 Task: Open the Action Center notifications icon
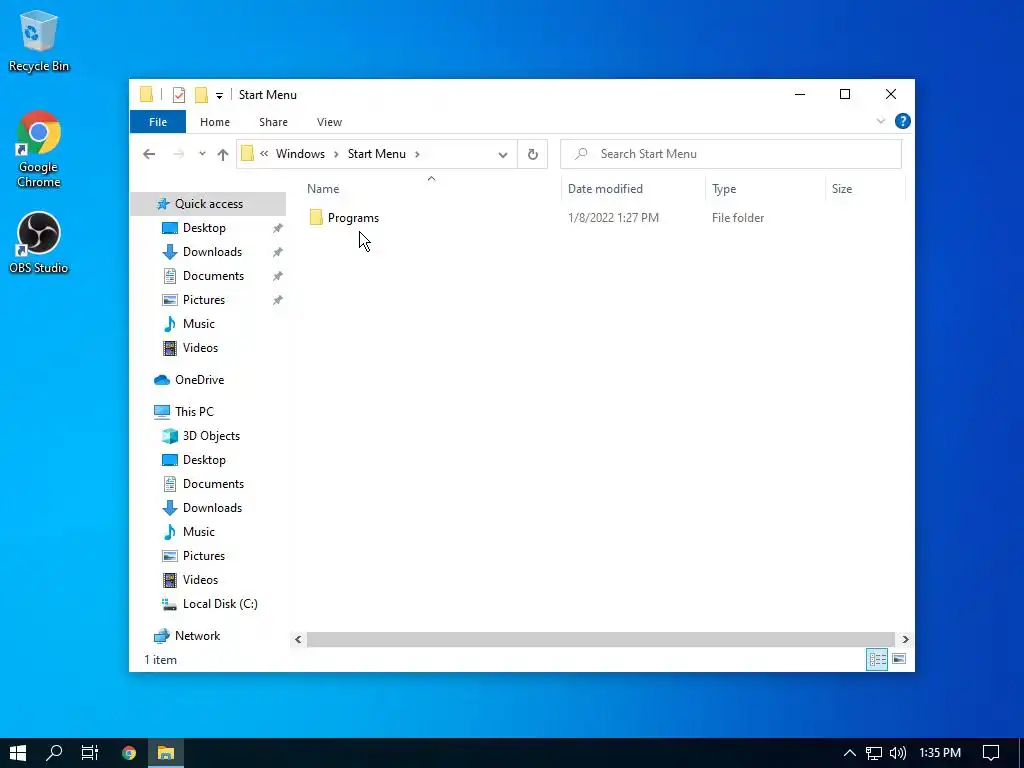991,753
